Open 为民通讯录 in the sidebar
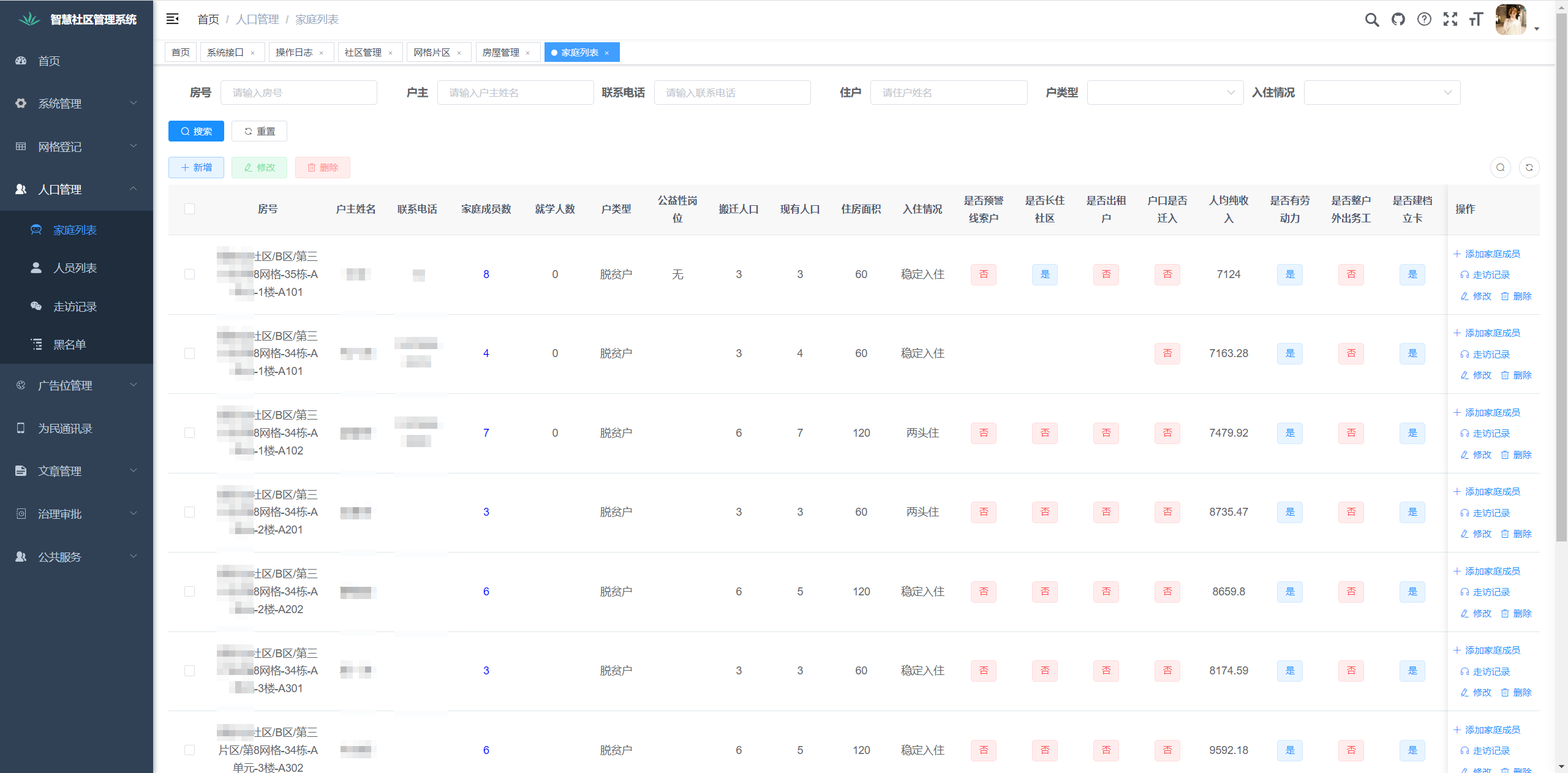This screenshot has width=1568, height=773. pos(77,428)
